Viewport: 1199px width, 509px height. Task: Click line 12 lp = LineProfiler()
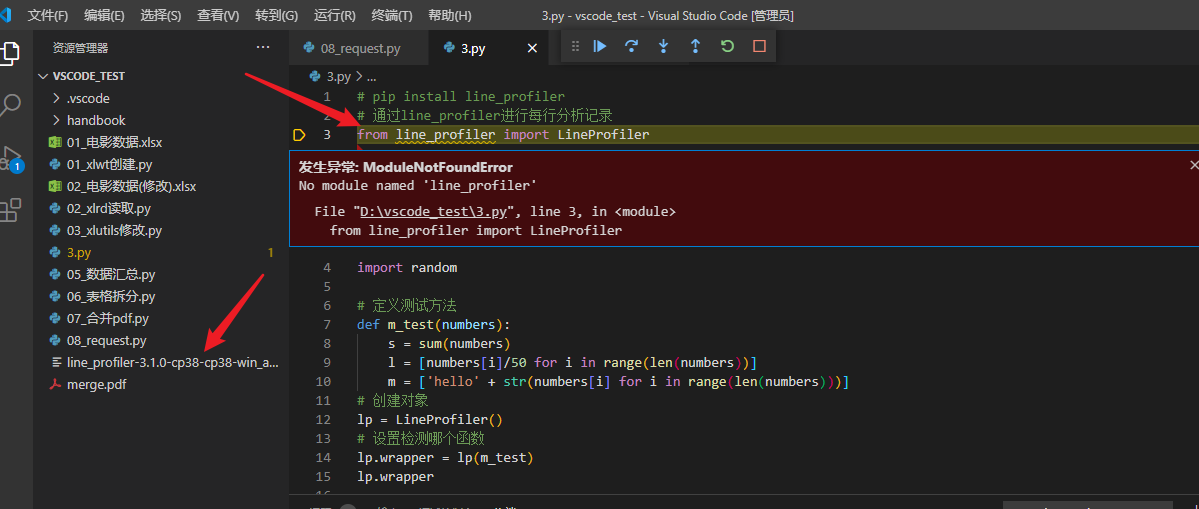[x=430, y=420]
